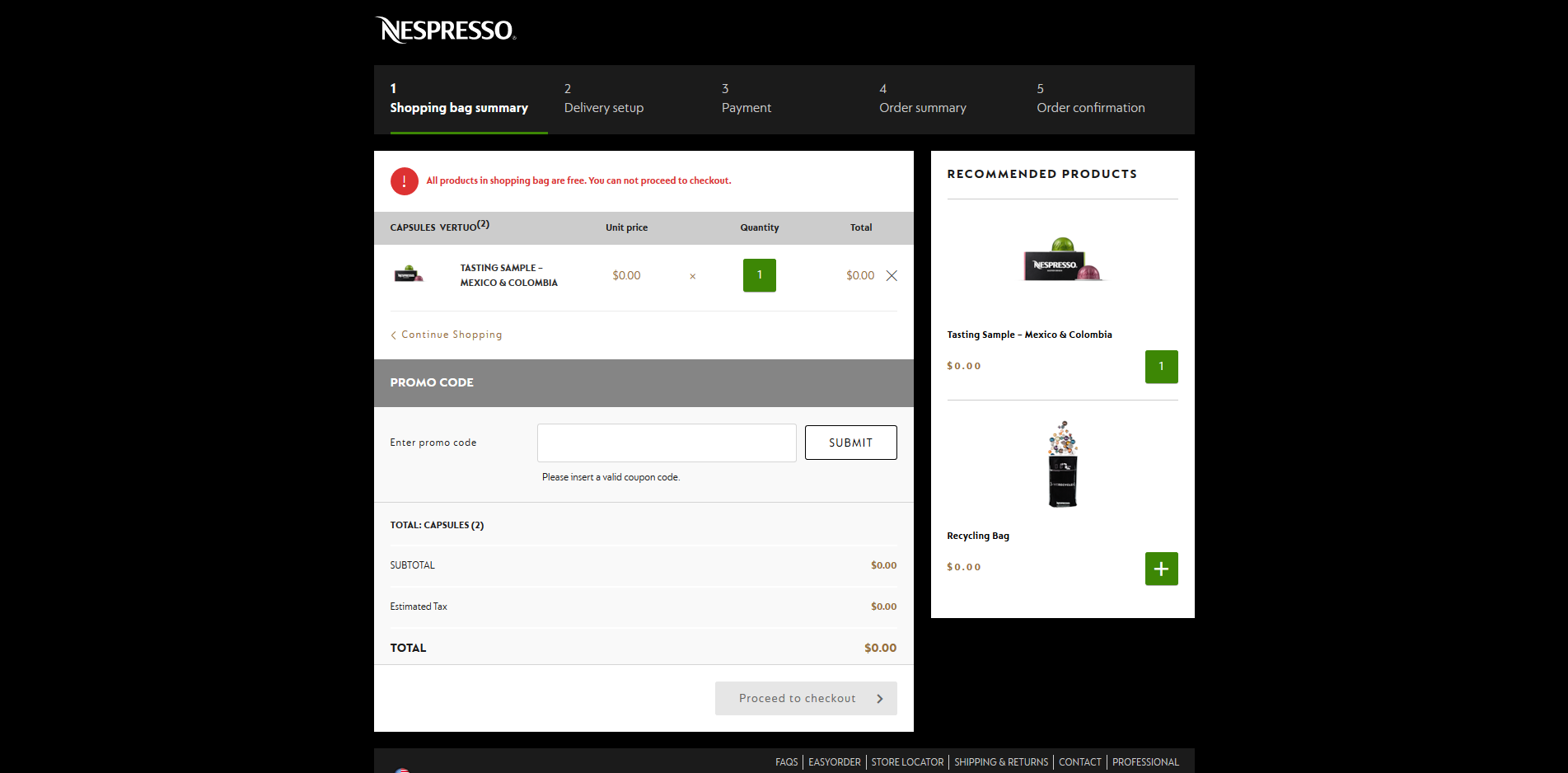Click the cart Tasting Sample product thumbnail
Viewport: 1568px width, 773px height.
coord(409,274)
